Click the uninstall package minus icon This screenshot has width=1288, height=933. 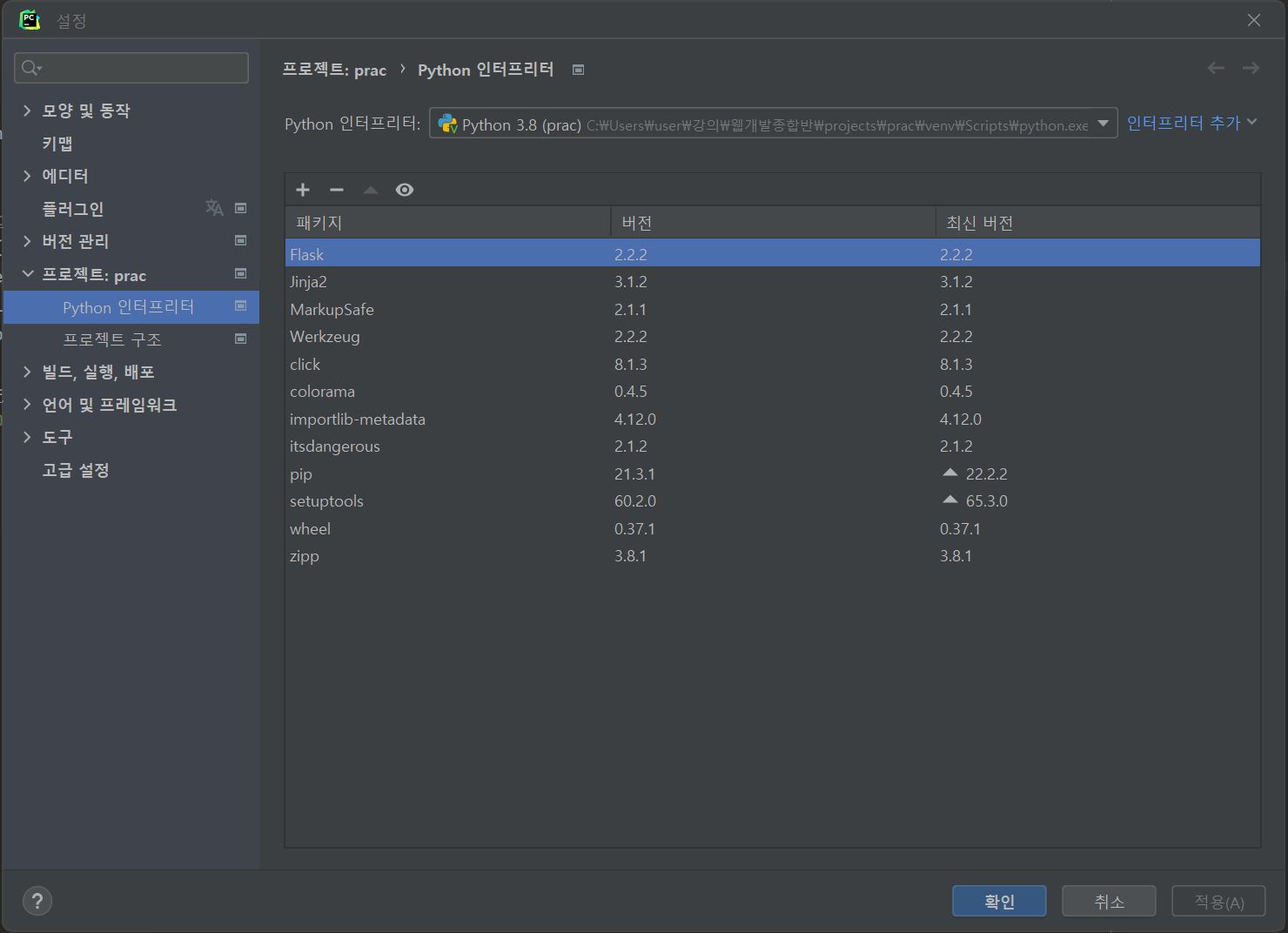[x=337, y=190]
